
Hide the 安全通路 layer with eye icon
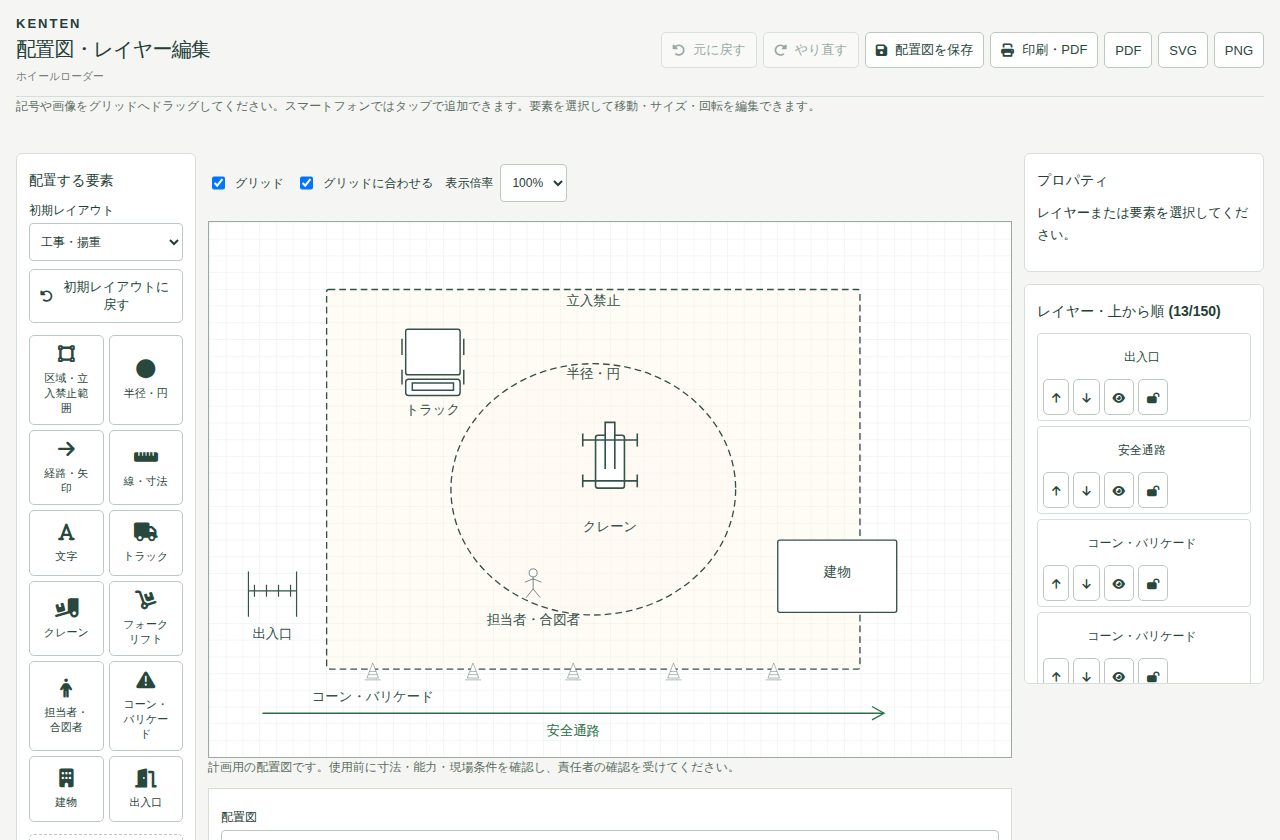coord(1119,490)
